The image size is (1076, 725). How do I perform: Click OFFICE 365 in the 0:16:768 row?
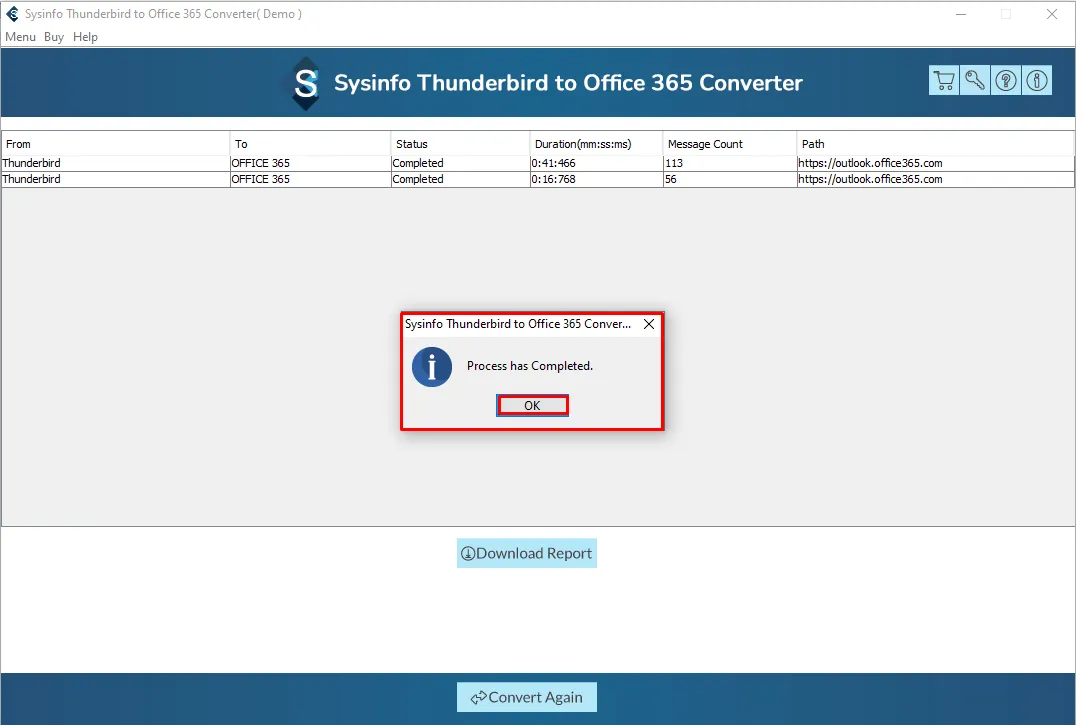pyautogui.click(x=310, y=179)
